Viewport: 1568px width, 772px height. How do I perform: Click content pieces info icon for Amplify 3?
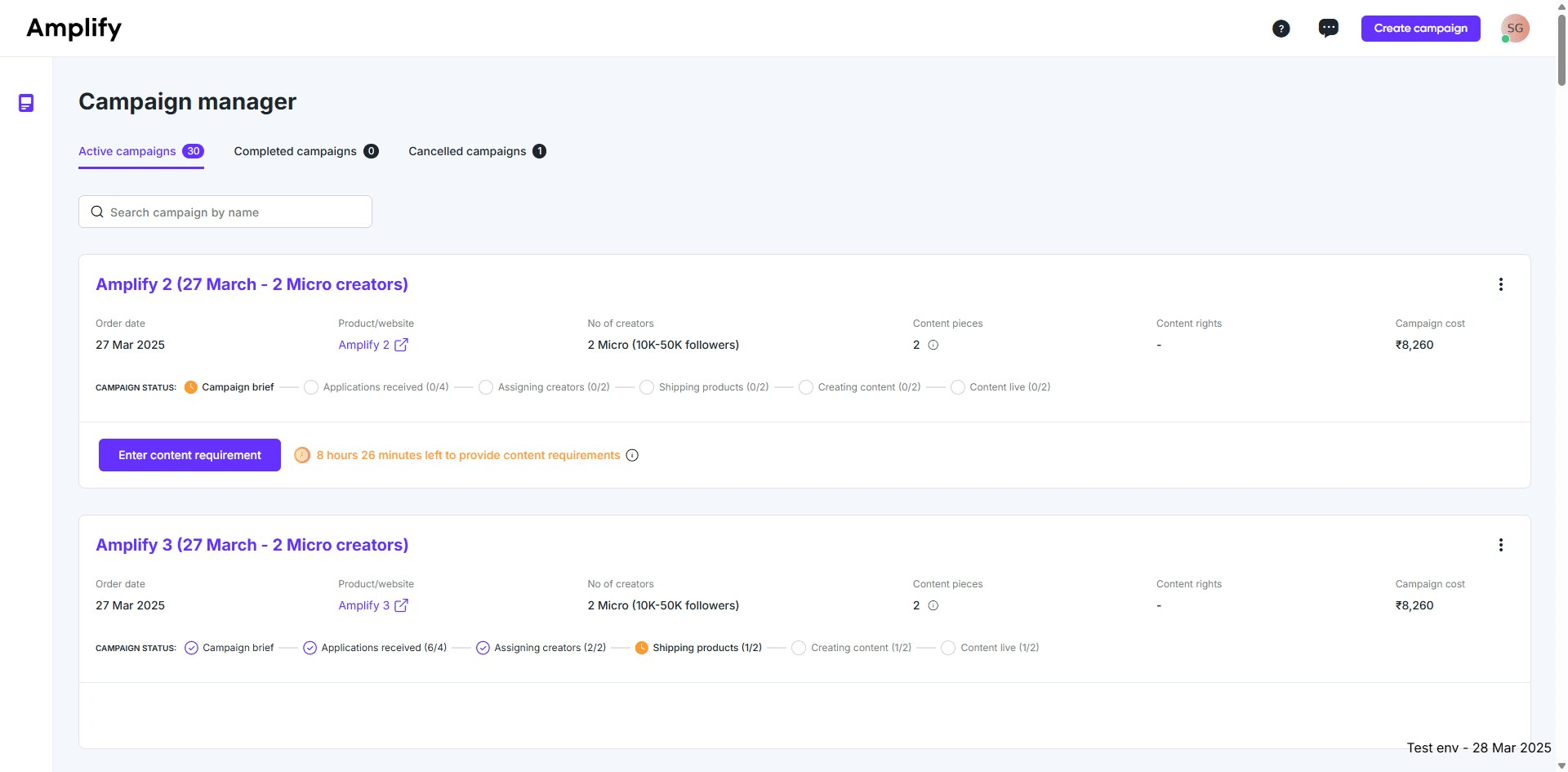click(x=933, y=605)
